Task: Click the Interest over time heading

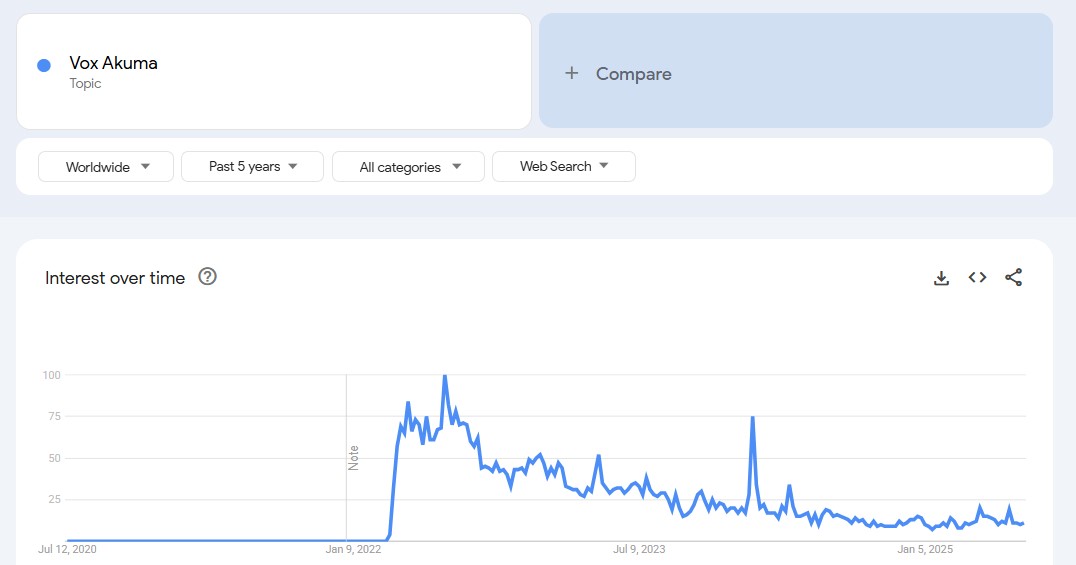Action: pos(115,278)
